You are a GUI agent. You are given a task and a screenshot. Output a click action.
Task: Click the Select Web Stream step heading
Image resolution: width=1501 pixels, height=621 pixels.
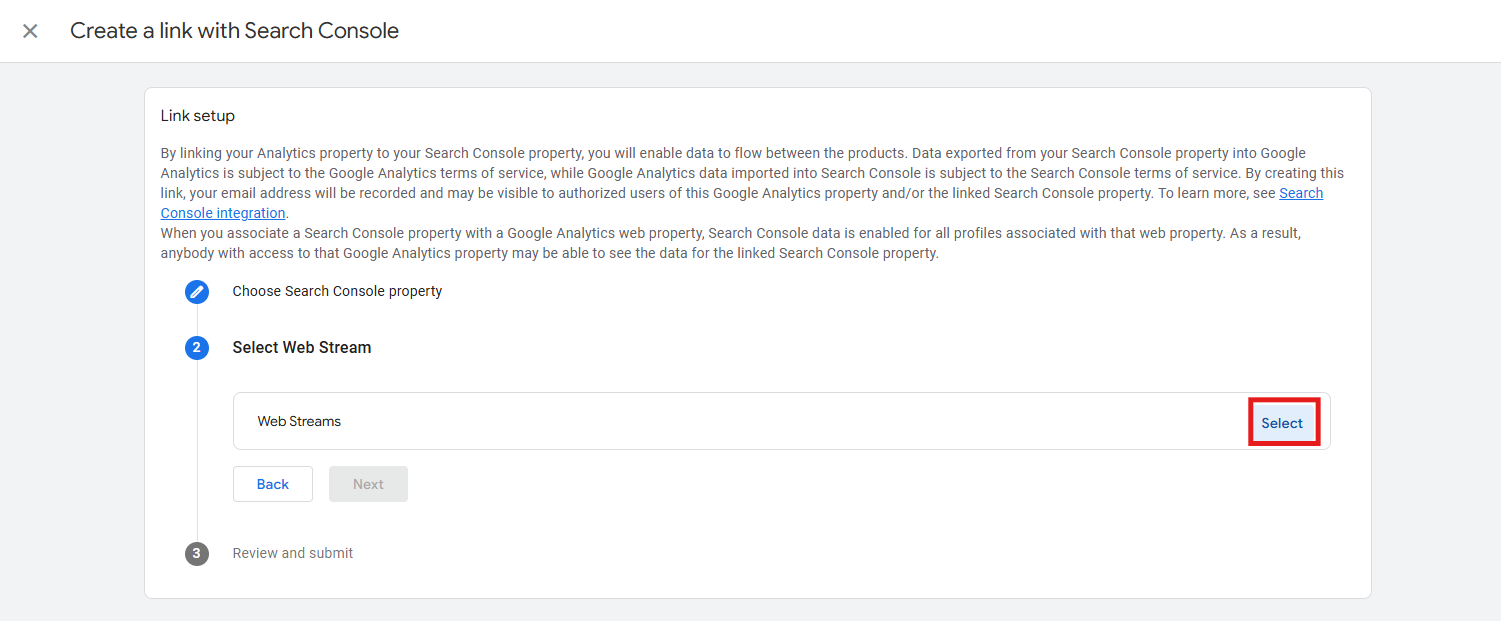click(x=302, y=347)
